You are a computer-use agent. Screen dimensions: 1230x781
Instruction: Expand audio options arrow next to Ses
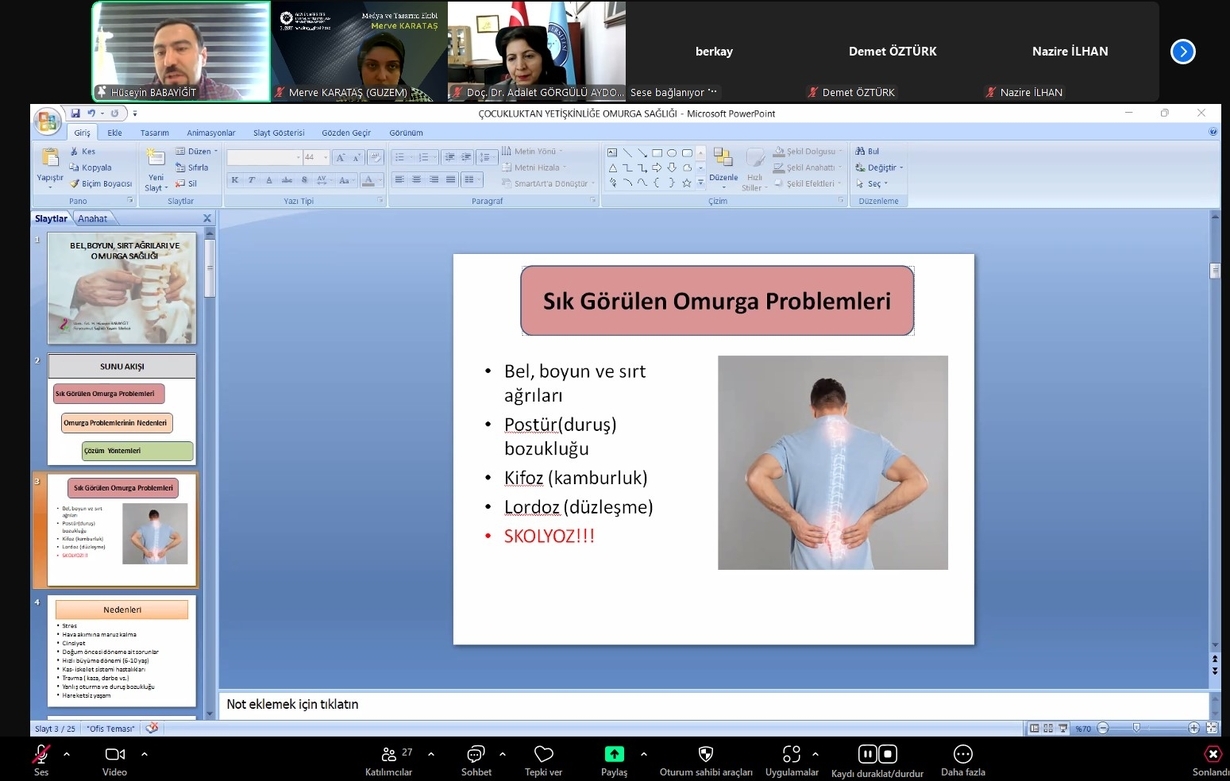67,754
